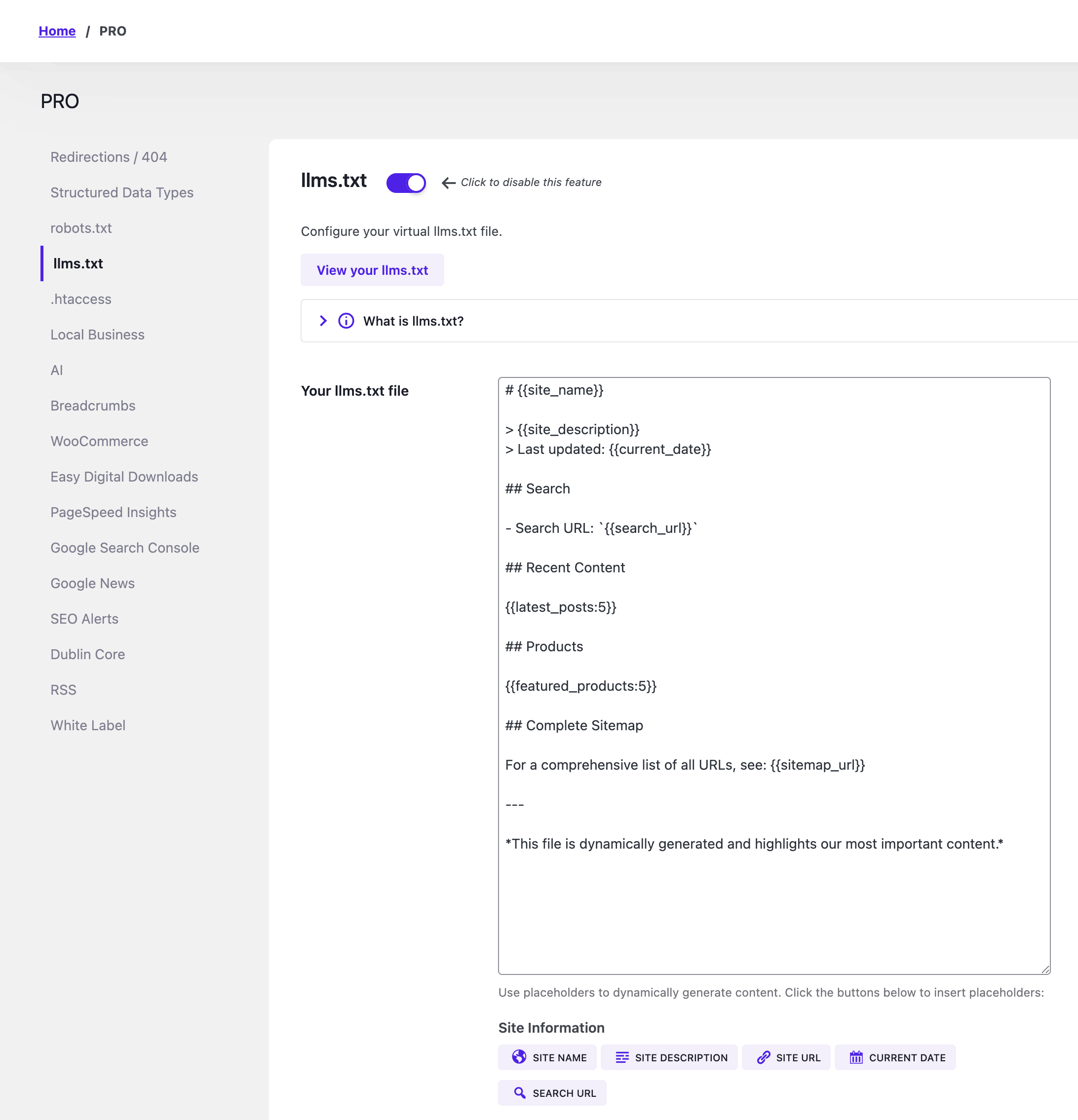Click the info icon beside 'What is llms.txt?'
Viewport: 1078px width, 1120px height.
tap(346, 321)
